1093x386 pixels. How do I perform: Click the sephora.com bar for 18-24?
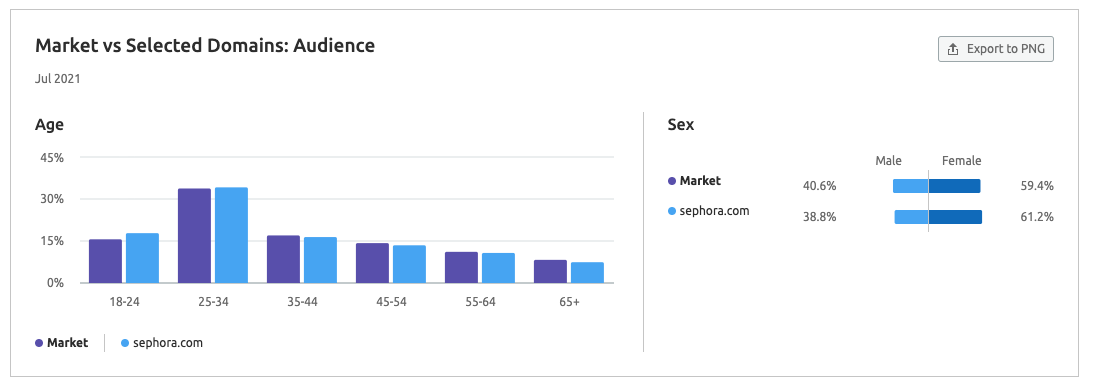pos(142,258)
